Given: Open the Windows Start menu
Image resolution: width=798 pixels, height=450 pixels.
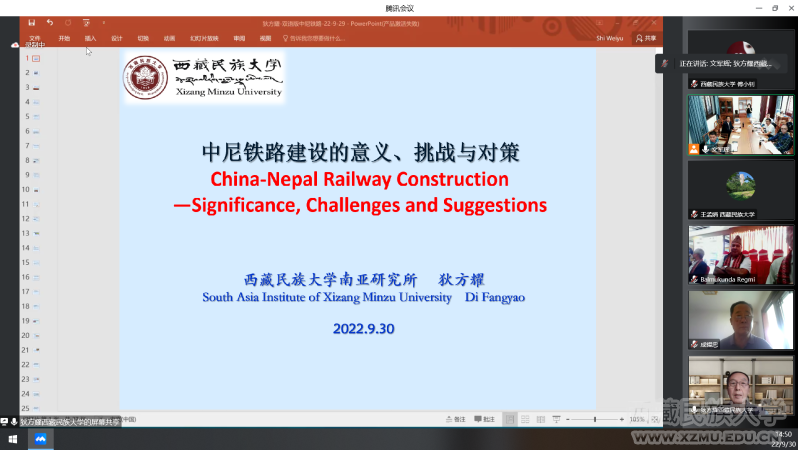Looking at the screenshot, I should pos(13,439).
